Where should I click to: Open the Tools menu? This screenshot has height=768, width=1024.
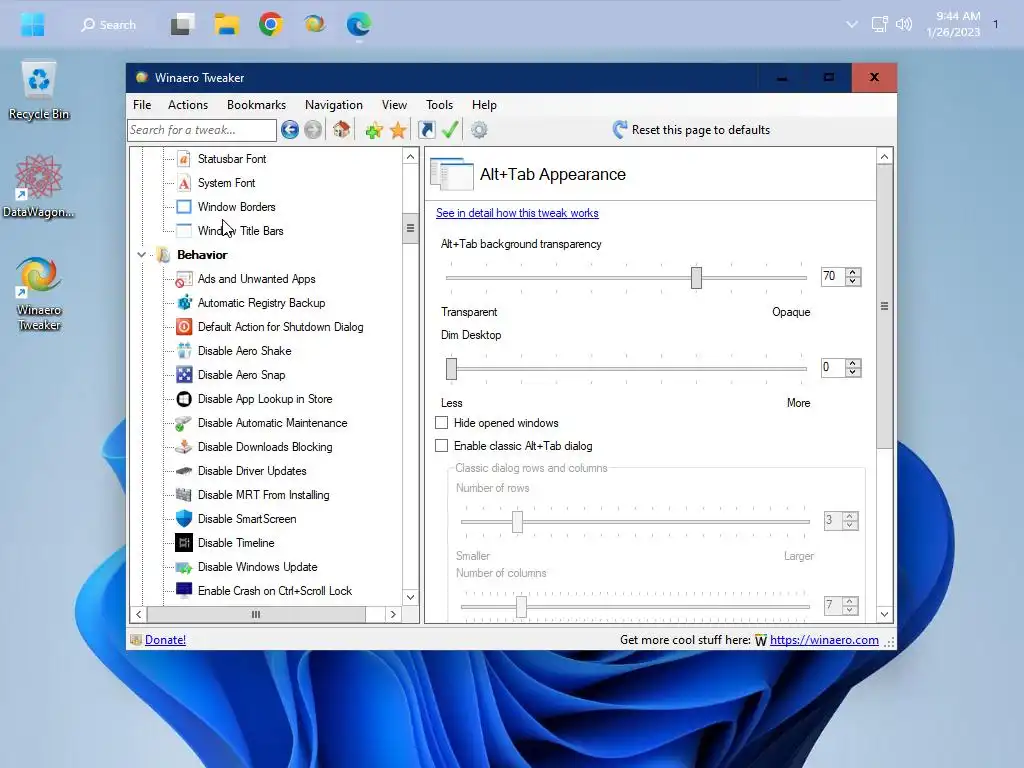point(440,104)
